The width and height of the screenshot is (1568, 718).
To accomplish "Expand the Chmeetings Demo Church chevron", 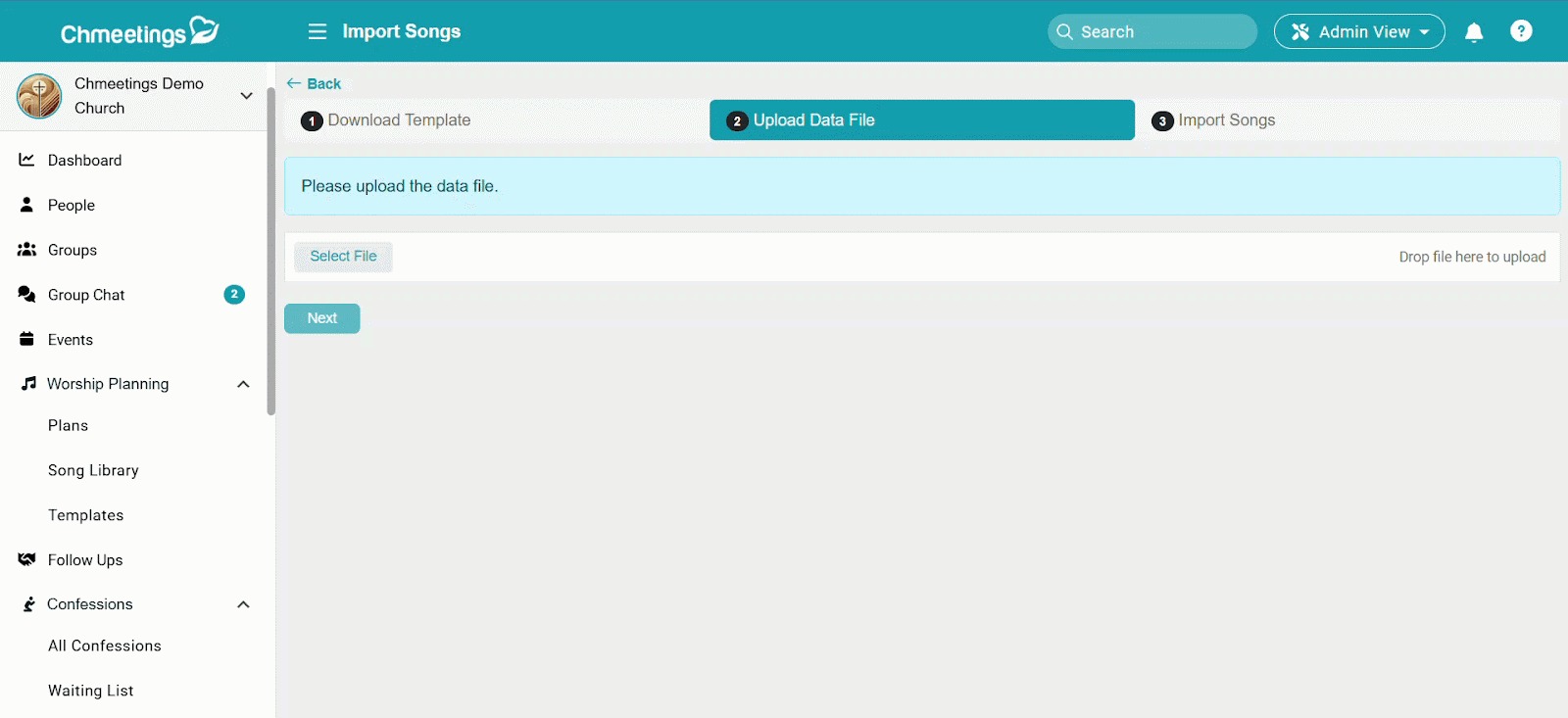I will click(x=246, y=96).
